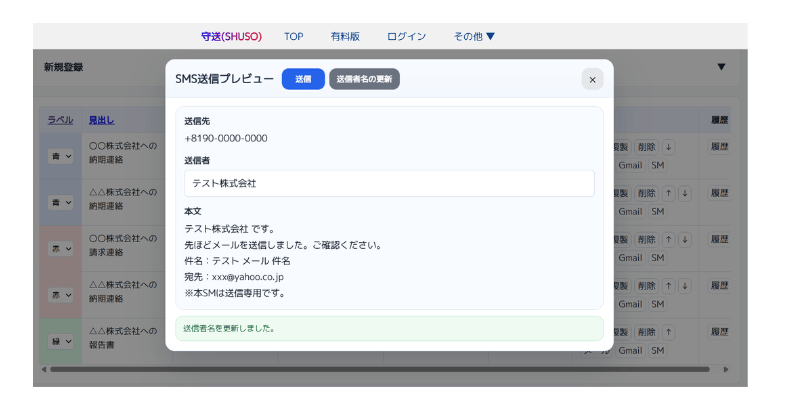This screenshot has width=800, height=400.
Task: Delete the ○○株式会社への納期連絡 row
Action: tap(646, 147)
